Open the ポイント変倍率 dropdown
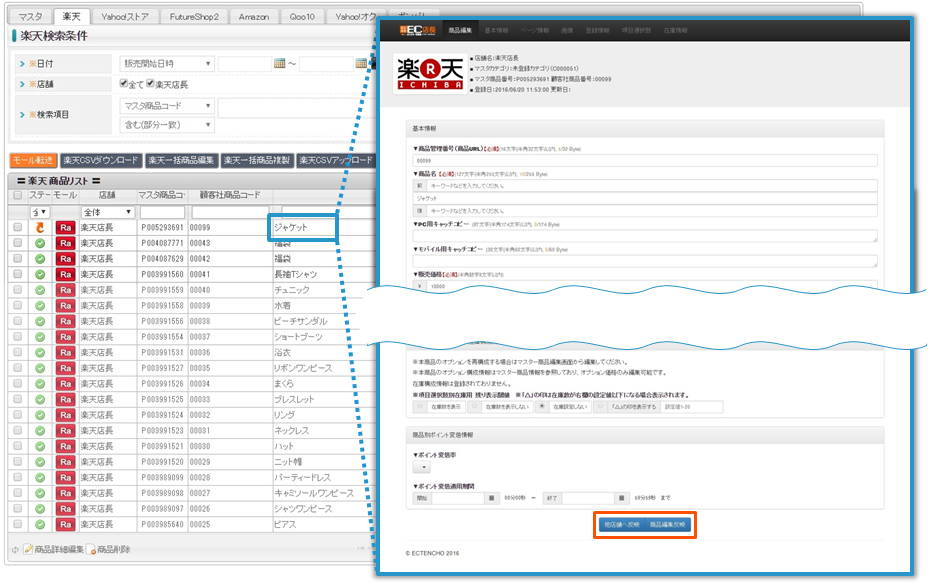940x585 pixels. 421,467
